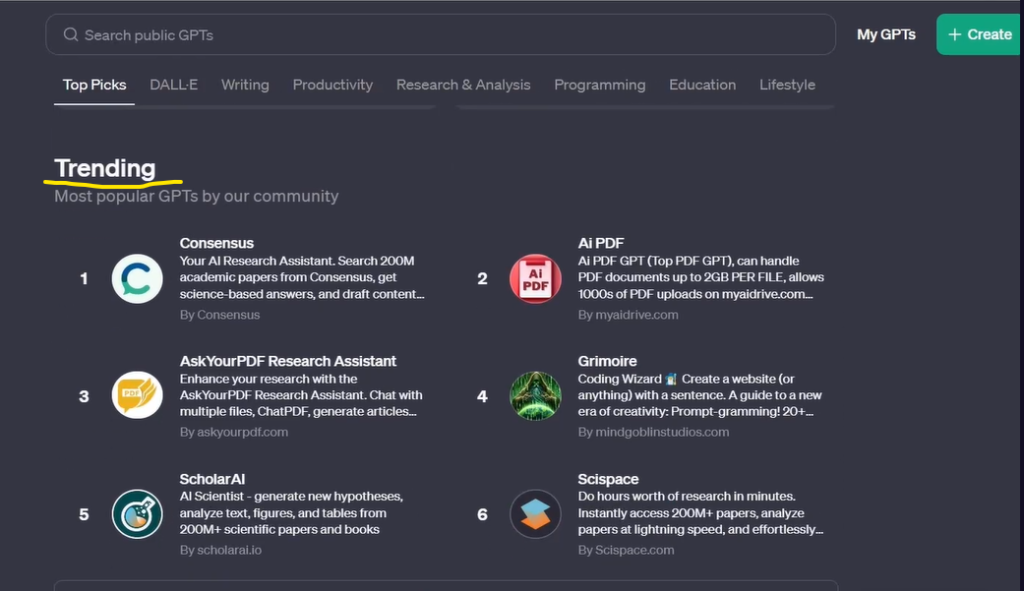Open AskYourPDF Research Assistant title
Viewport: 1024px width, 591px height.
click(288, 361)
